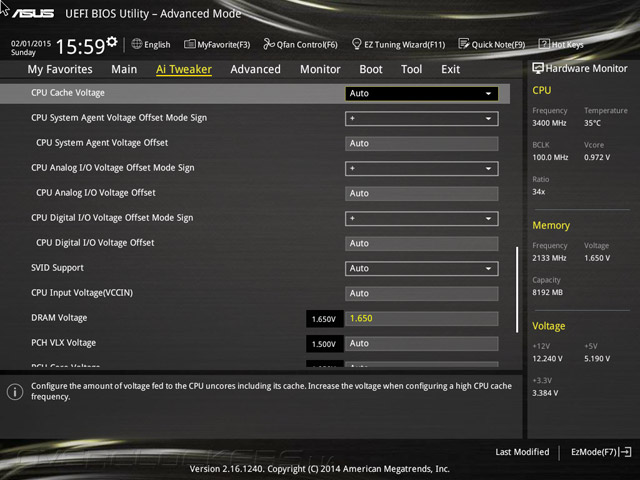The height and width of the screenshot is (480, 640).
Task: Click the settings gear next to clock
Action: pyautogui.click(x=112, y=41)
